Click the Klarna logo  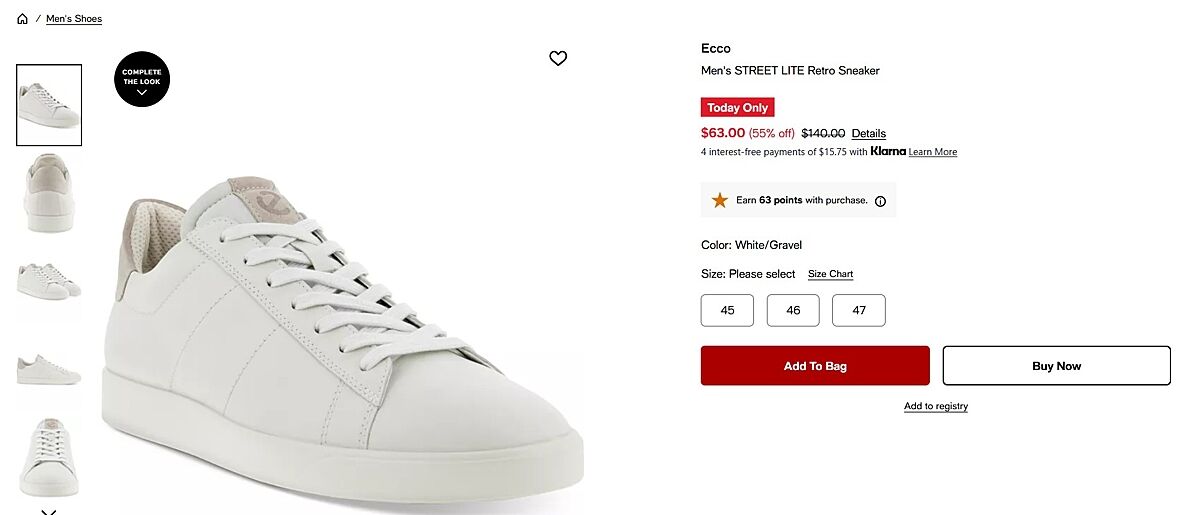888,152
